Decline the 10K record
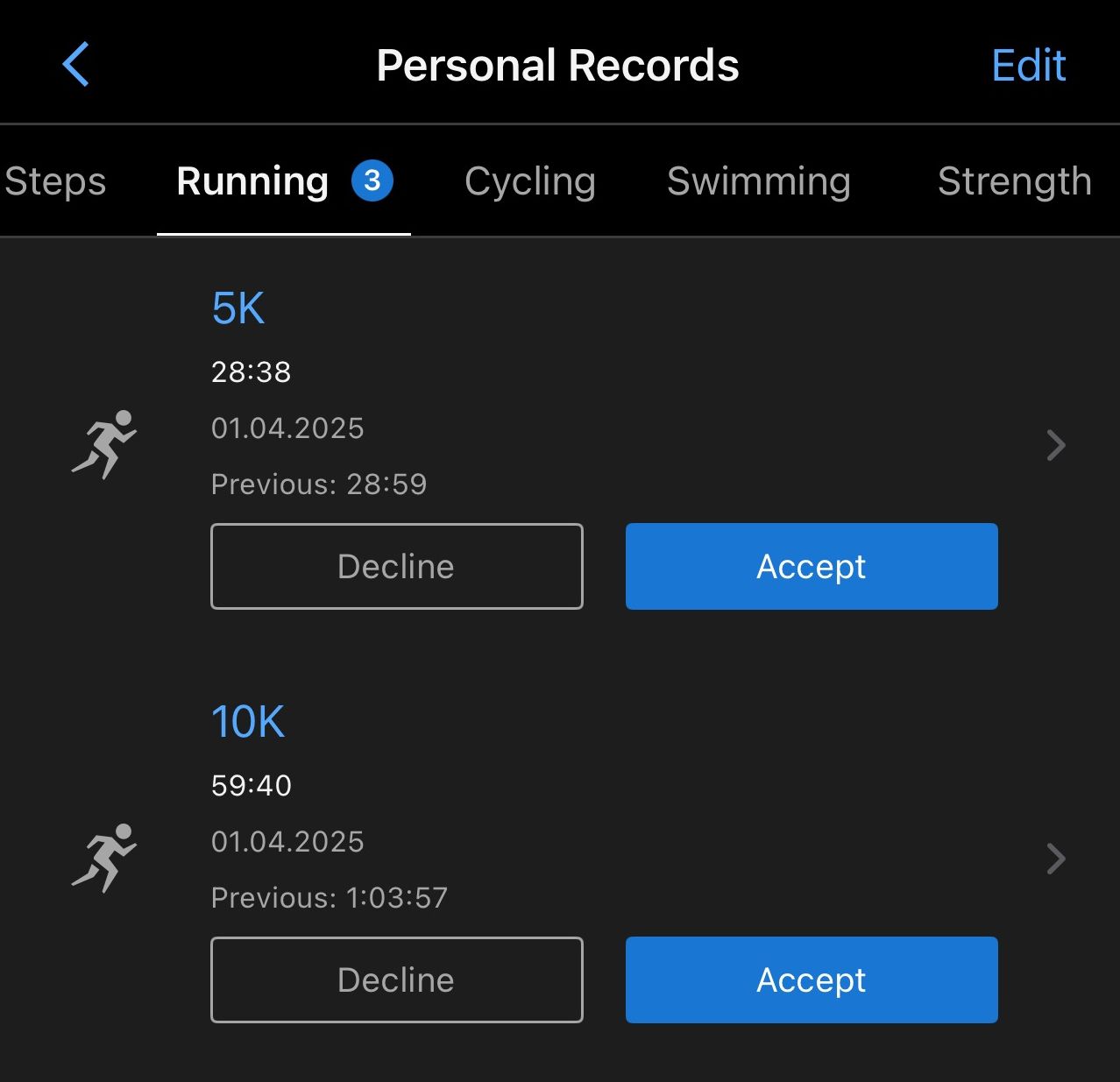 397,979
